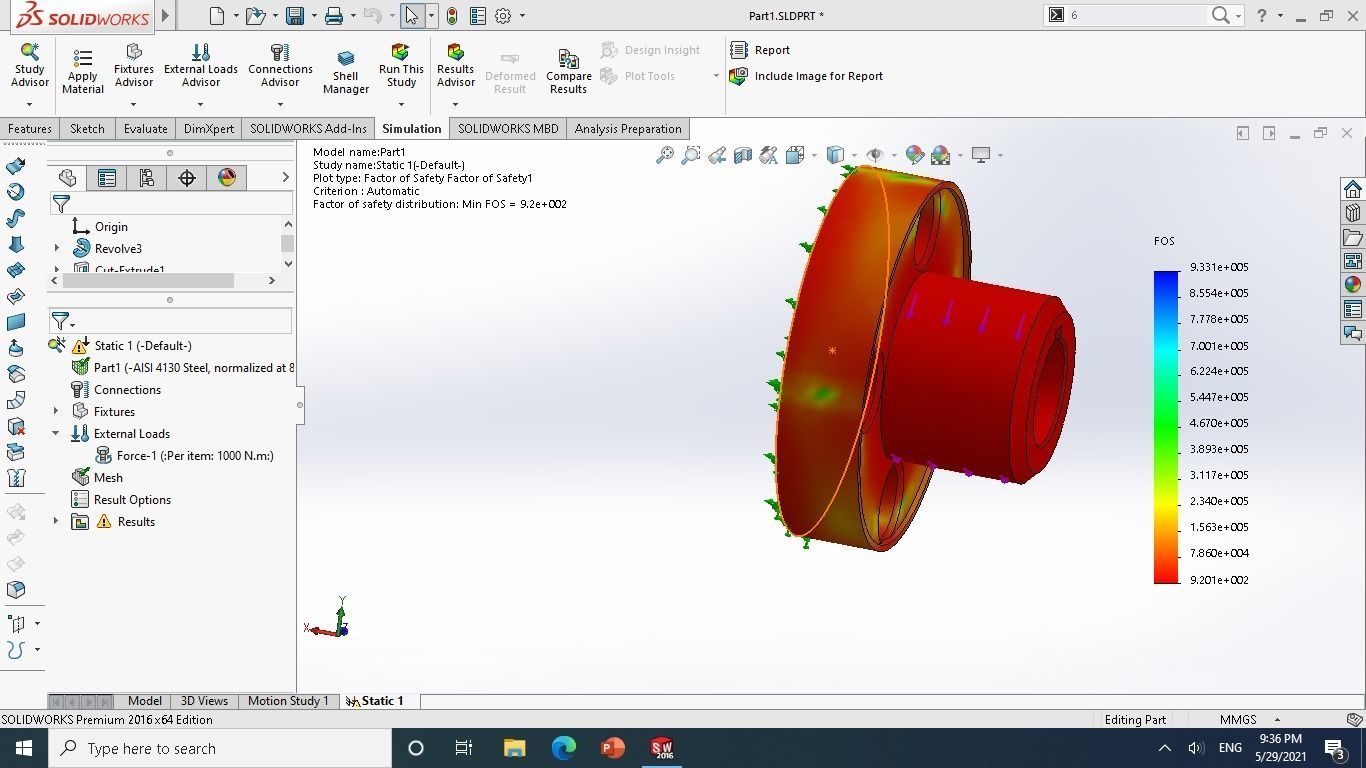1366x768 pixels.
Task: Switch to the Analysis Preparation tab
Action: [x=628, y=128]
